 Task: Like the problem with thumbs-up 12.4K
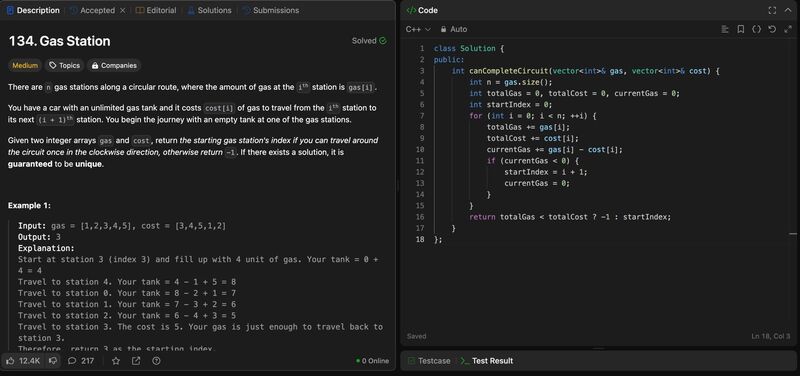pyautogui.click(x=22, y=361)
